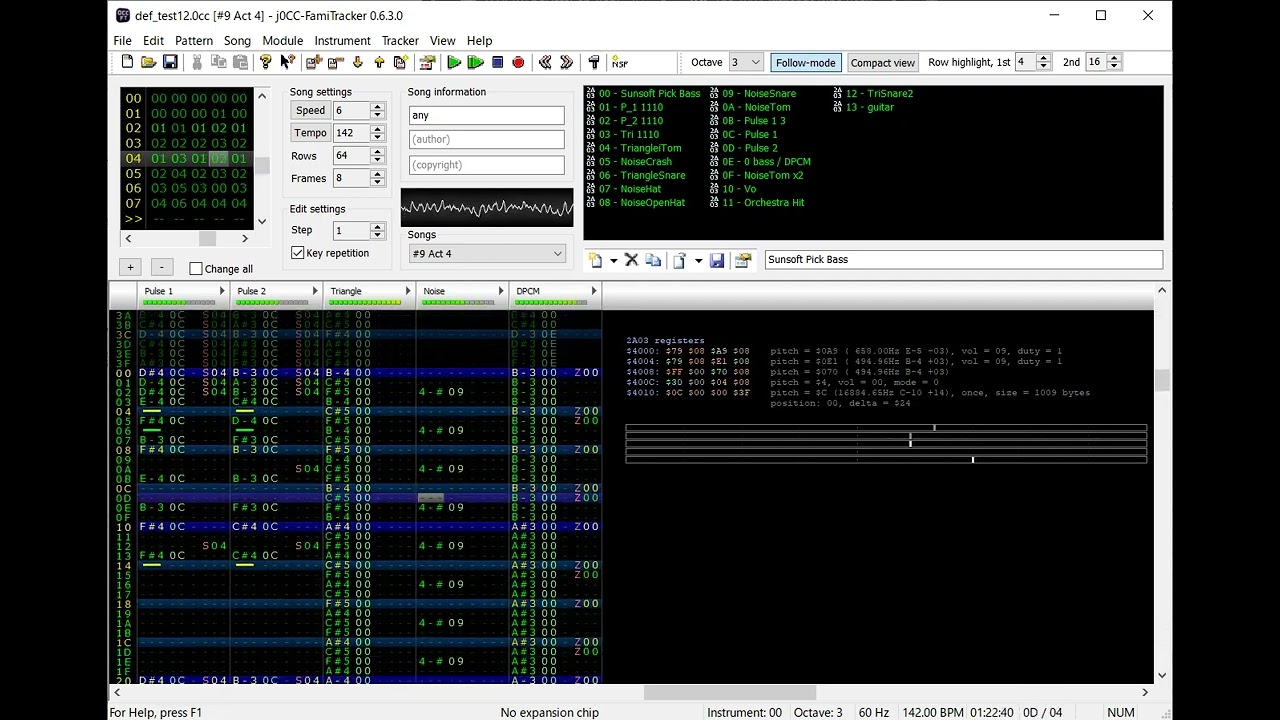Image resolution: width=1280 pixels, height=720 pixels.
Task: Uncheck the Key repetition checkbox
Action: (x=298, y=253)
